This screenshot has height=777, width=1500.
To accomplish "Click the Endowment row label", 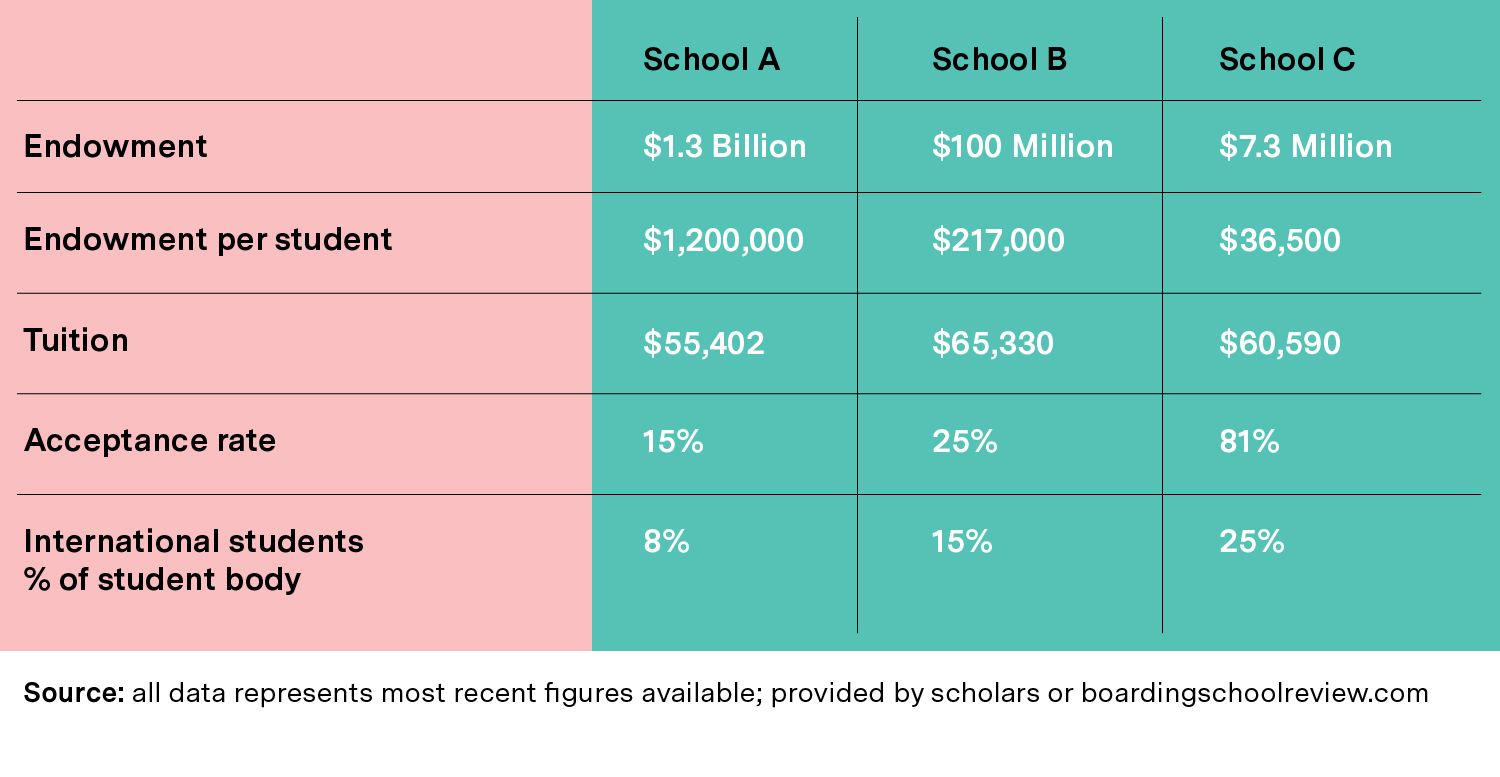I will 116,147.
